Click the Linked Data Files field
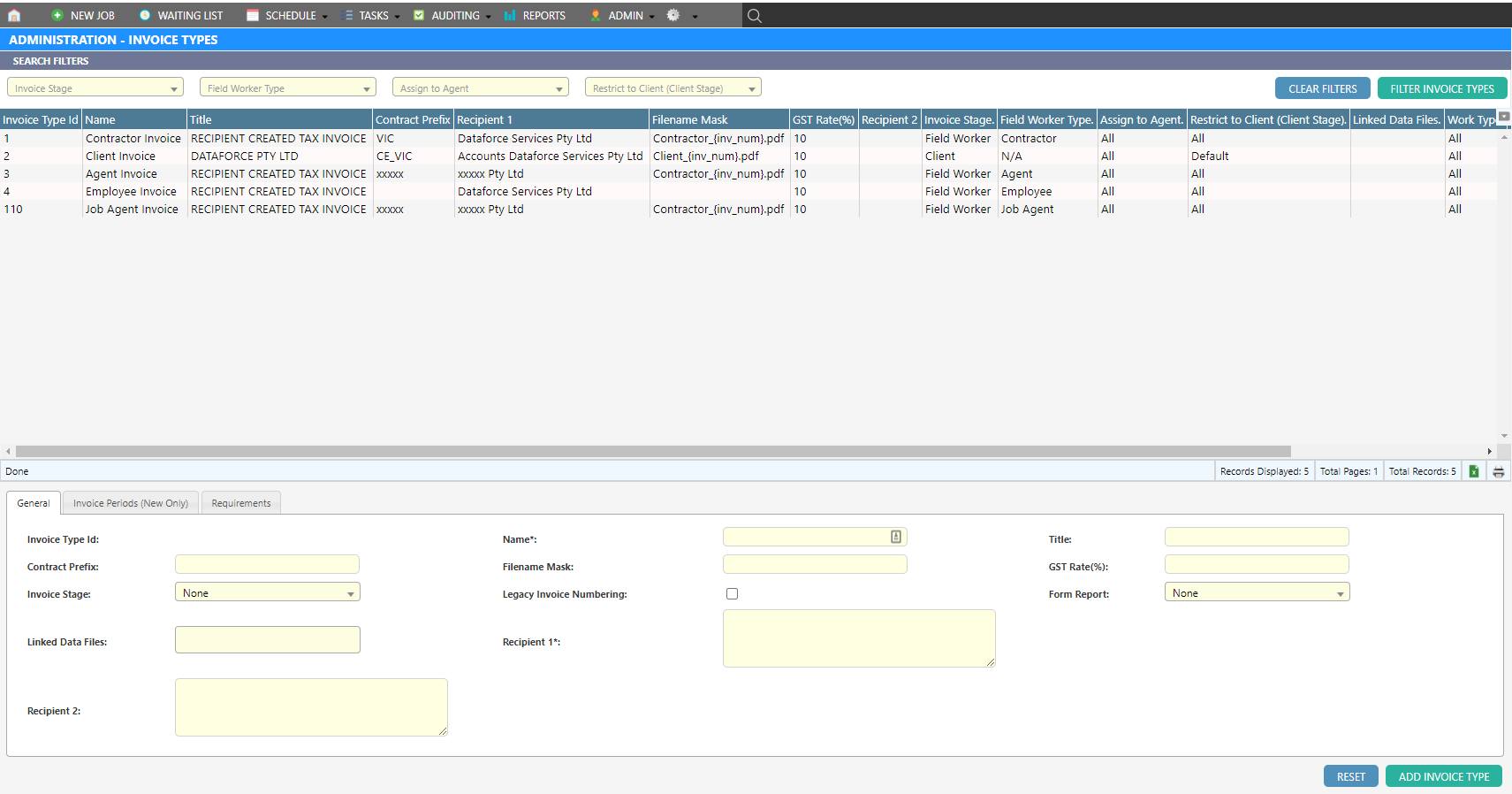Viewport: 1512px width, 794px height. tap(268, 639)
